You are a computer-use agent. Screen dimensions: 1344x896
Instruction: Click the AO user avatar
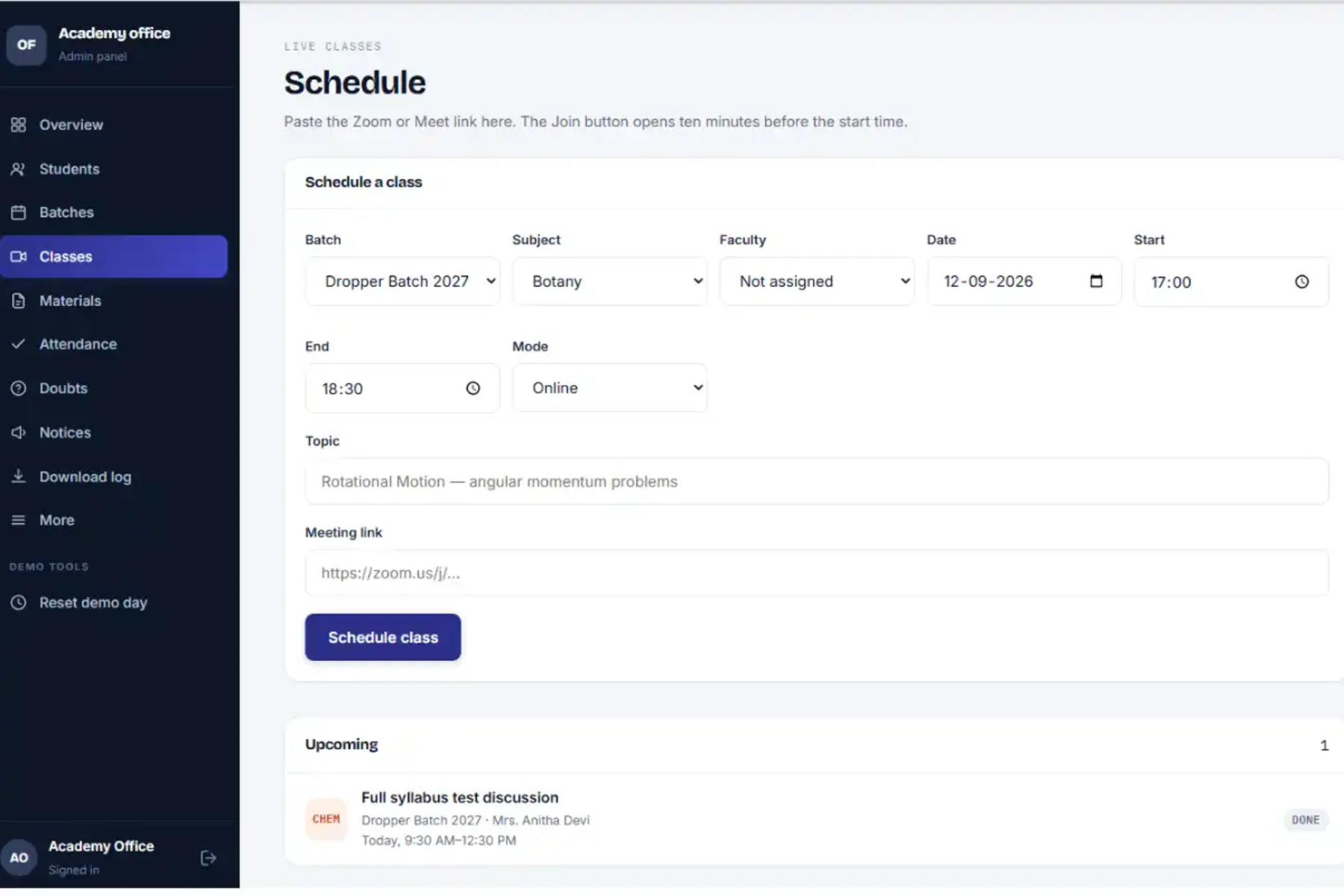[x=19, y=857]
